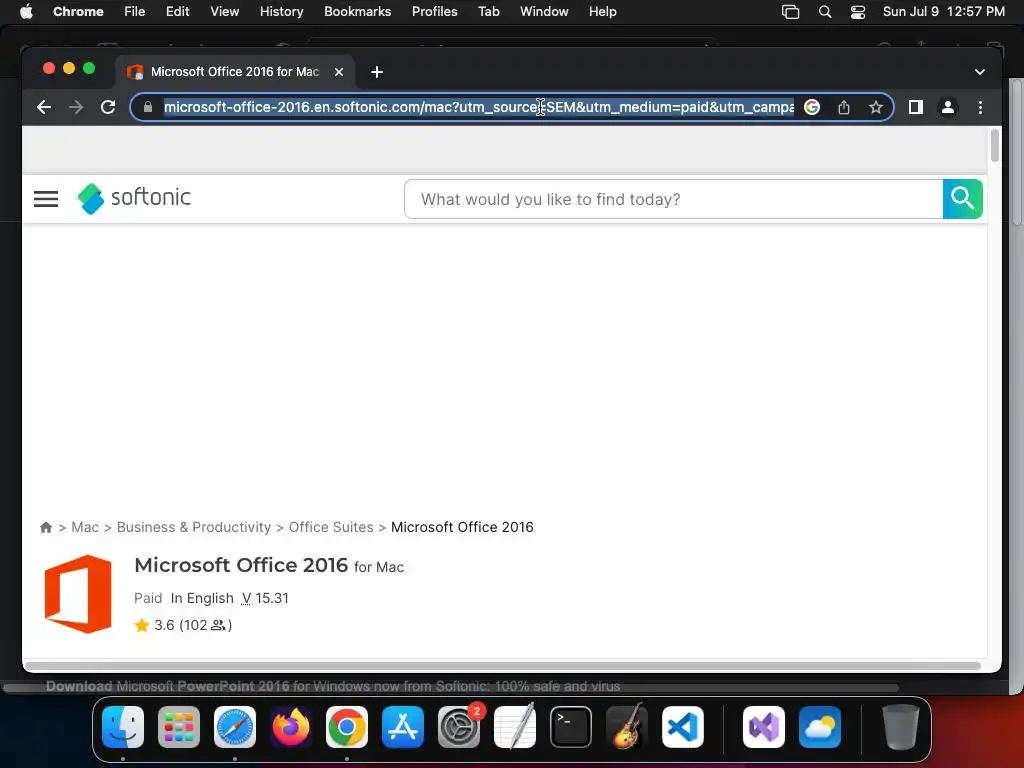This screenshot has width=1024, height=768.
Task: Close the Microsoft Office 2016 tab
Action: click(339, 72)
